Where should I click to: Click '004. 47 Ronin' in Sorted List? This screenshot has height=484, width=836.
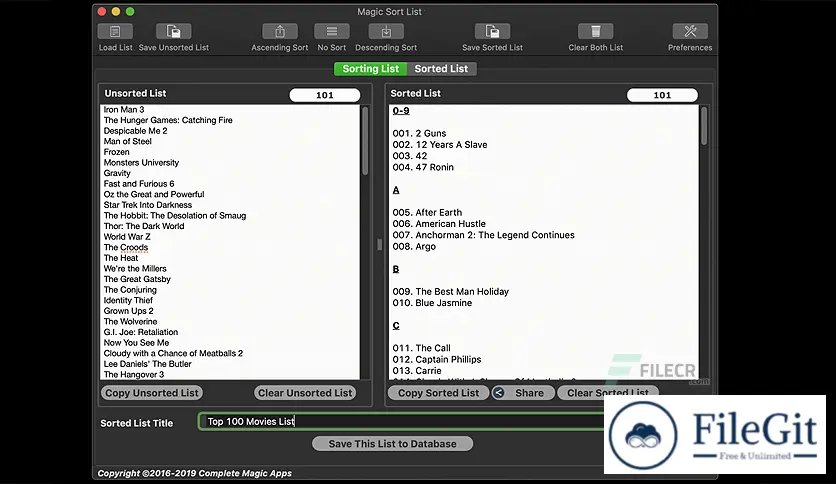pyautogui.click(x=423, y=167)
